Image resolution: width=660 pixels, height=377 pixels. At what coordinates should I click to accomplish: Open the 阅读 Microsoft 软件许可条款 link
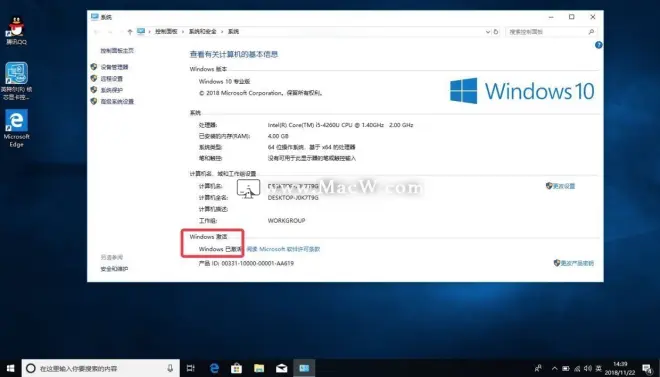283,249
